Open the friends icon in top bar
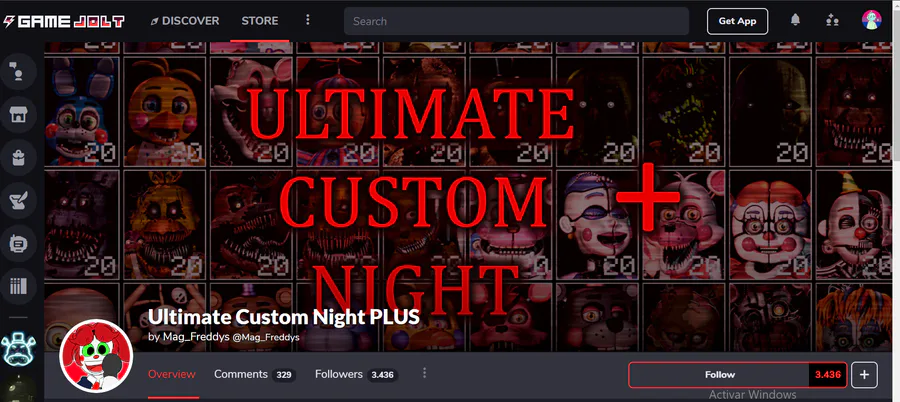The image size is (900, 402). pos(832,21)
